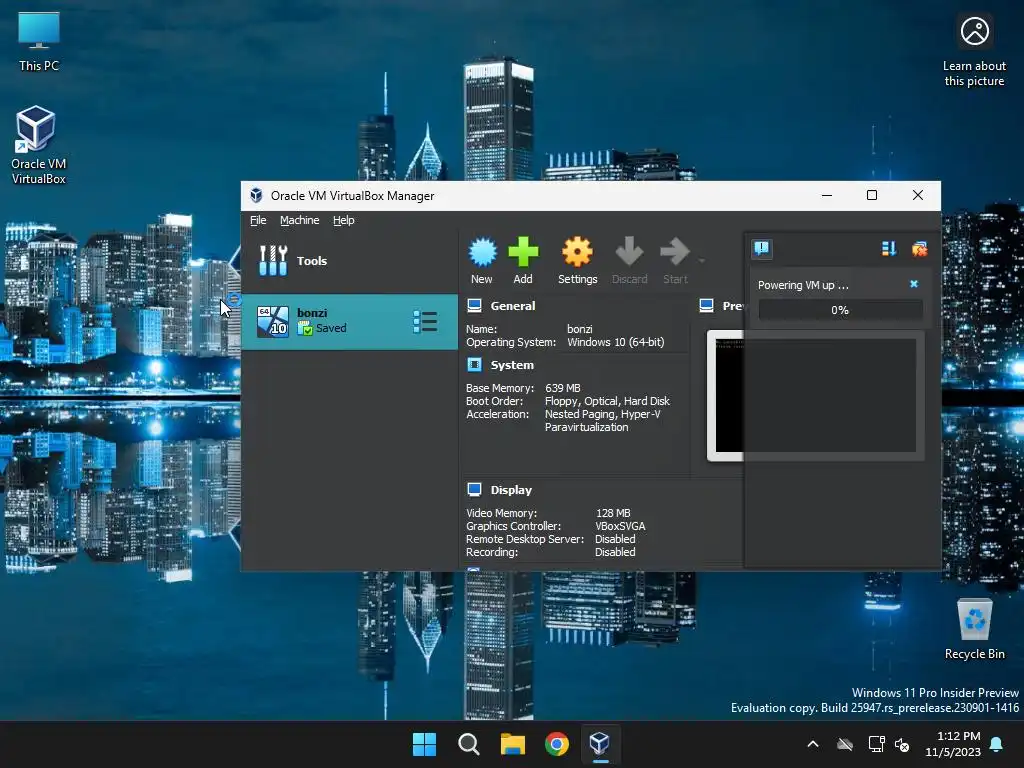Open the Start button dropdown arrow
Image resolution: width=1024 pixels, height=768 pixels.
(x=702, y=261)
